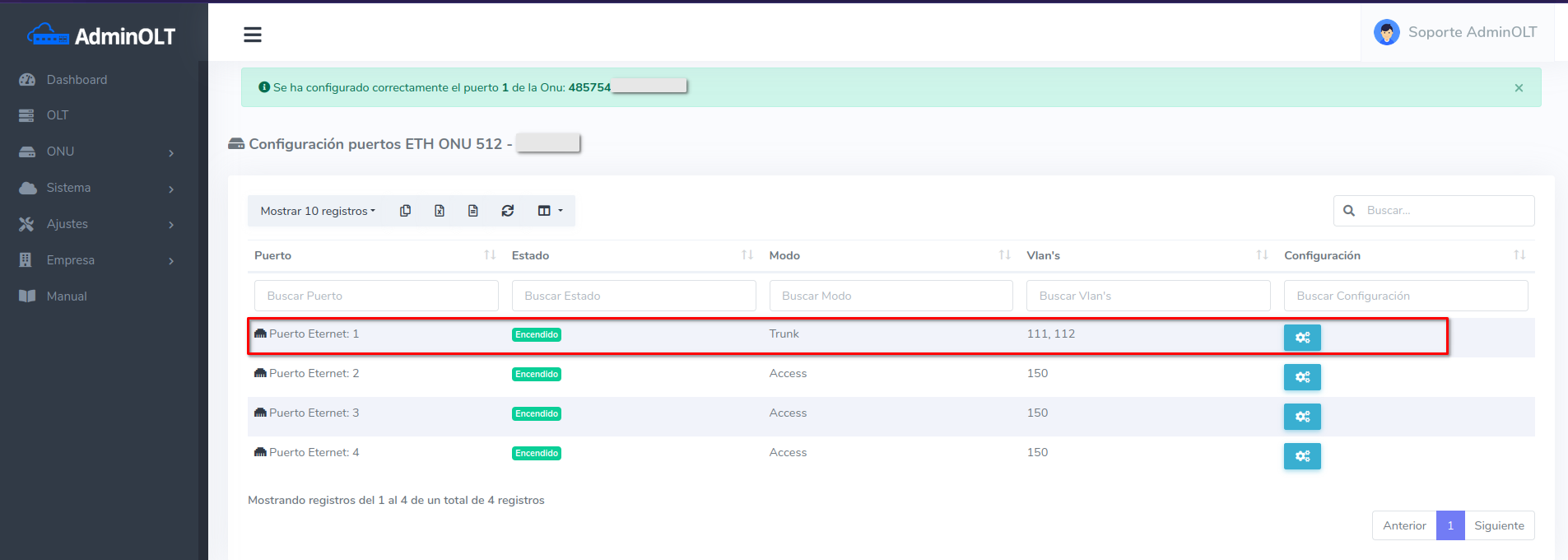
Task: Open configuration for Puerto Eternet 1
Action: [1301, 338]
